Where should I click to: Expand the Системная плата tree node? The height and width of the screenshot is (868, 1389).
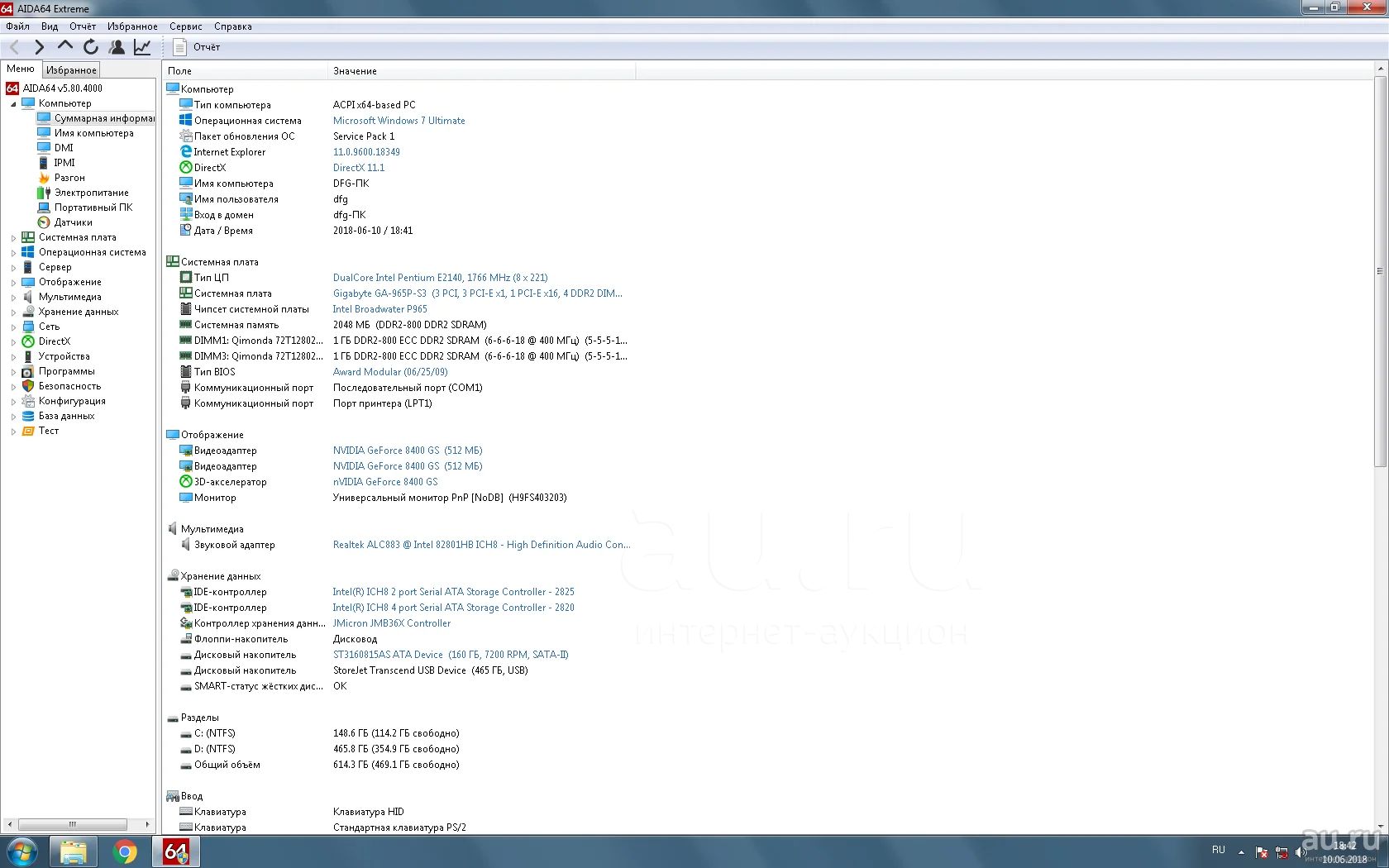(x=13, y=238)
